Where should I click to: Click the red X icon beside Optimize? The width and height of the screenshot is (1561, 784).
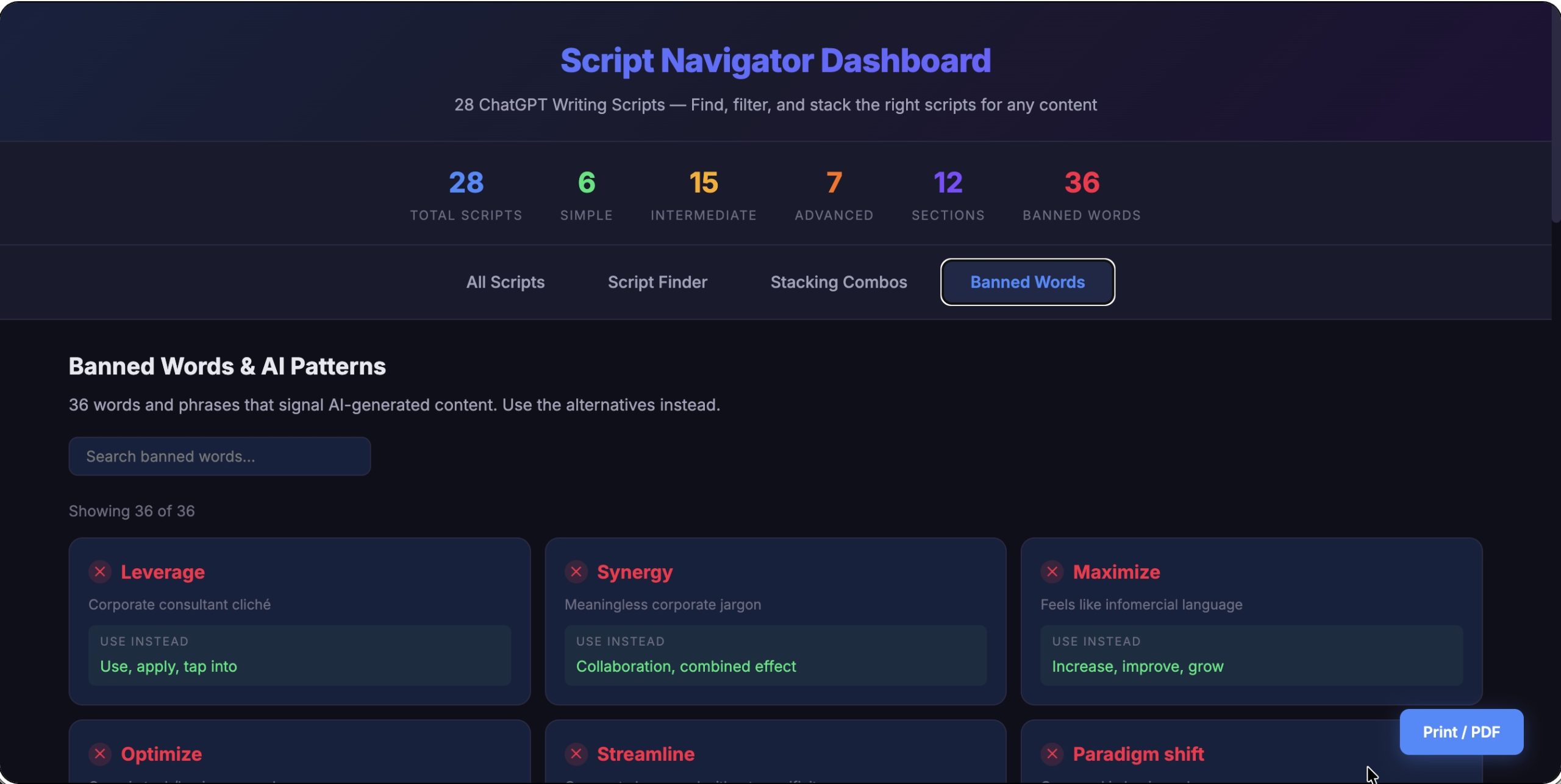(x=100, y=754)
